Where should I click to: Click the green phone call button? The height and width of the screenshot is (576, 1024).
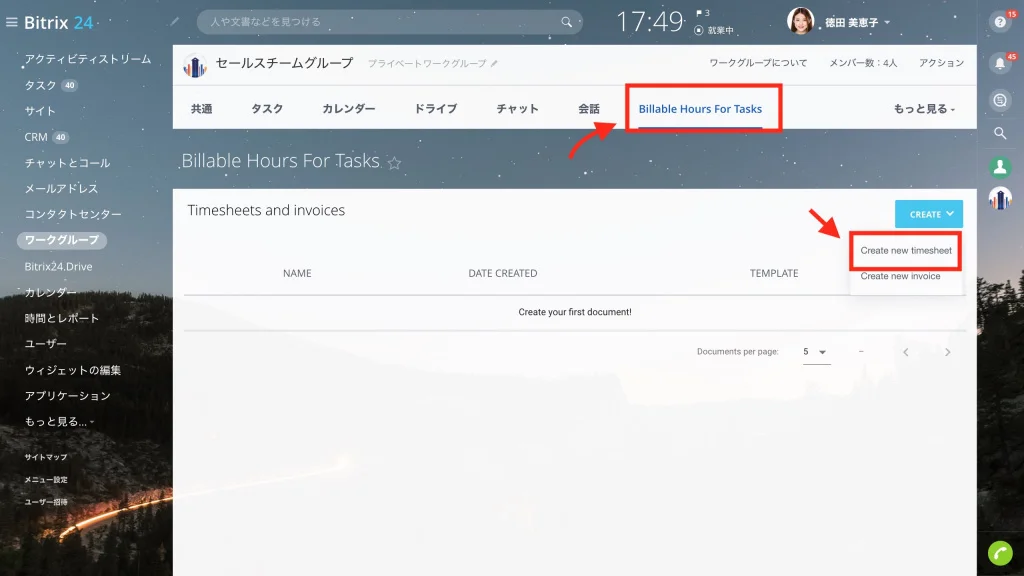[x=1000, y=553]
